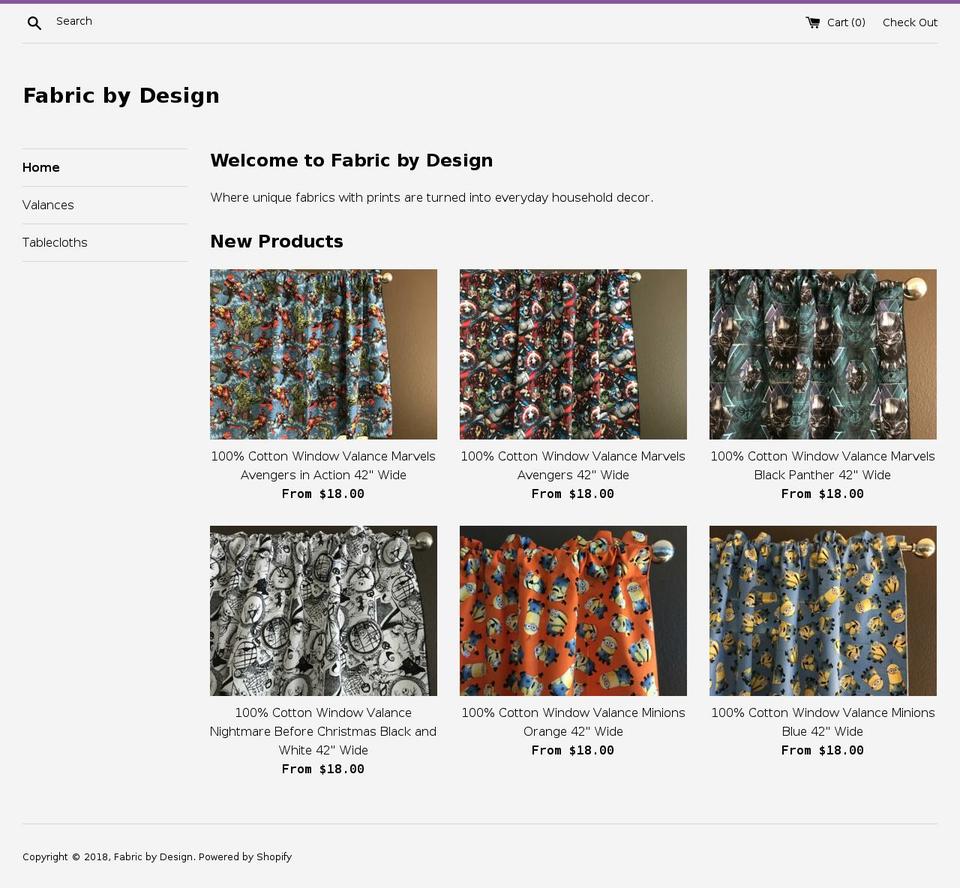The image size is (960, 888).
Task: Click the New Products heading
Action: [277, 241]
